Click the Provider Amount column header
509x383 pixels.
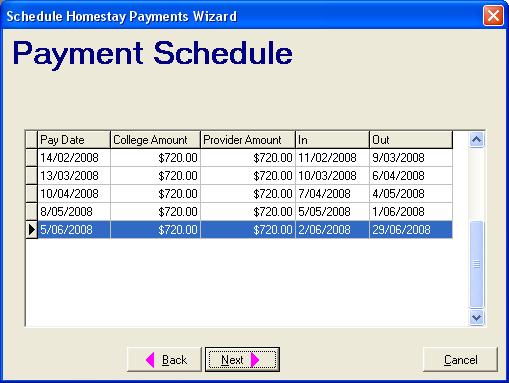tap(248, 140)
